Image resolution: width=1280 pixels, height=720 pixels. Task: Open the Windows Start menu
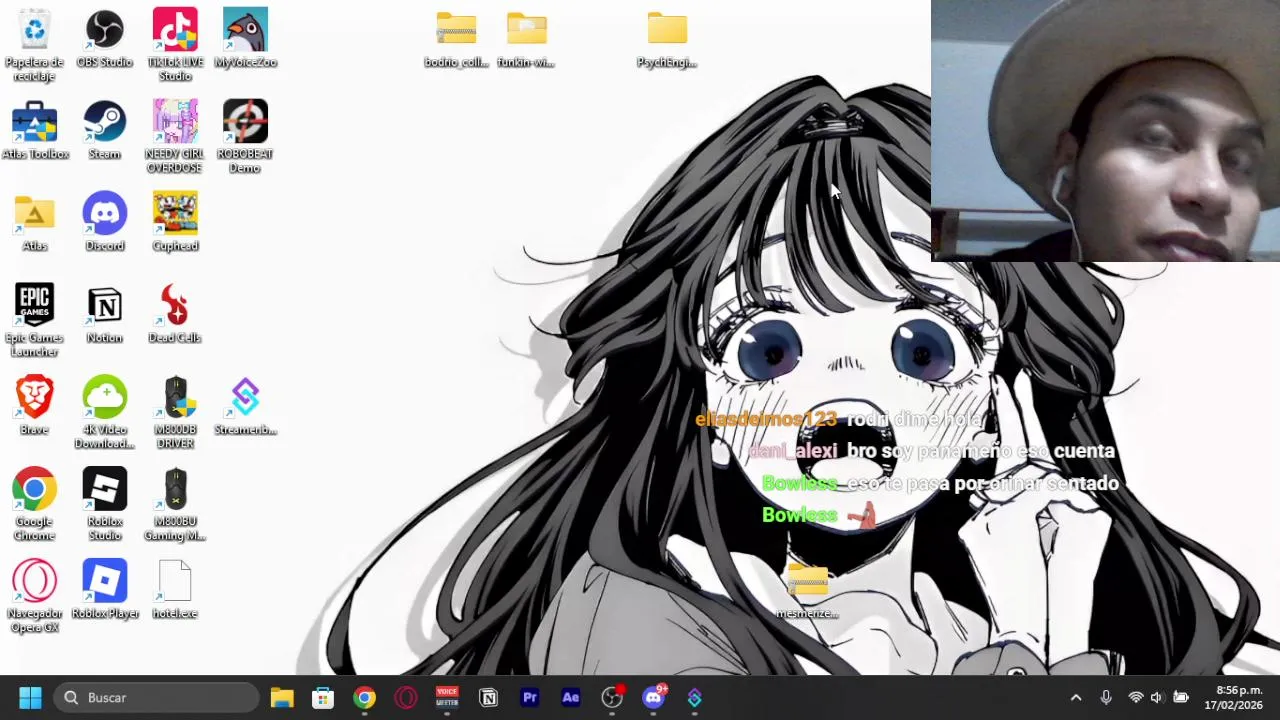pyautogui.click(x=30, y=697)
